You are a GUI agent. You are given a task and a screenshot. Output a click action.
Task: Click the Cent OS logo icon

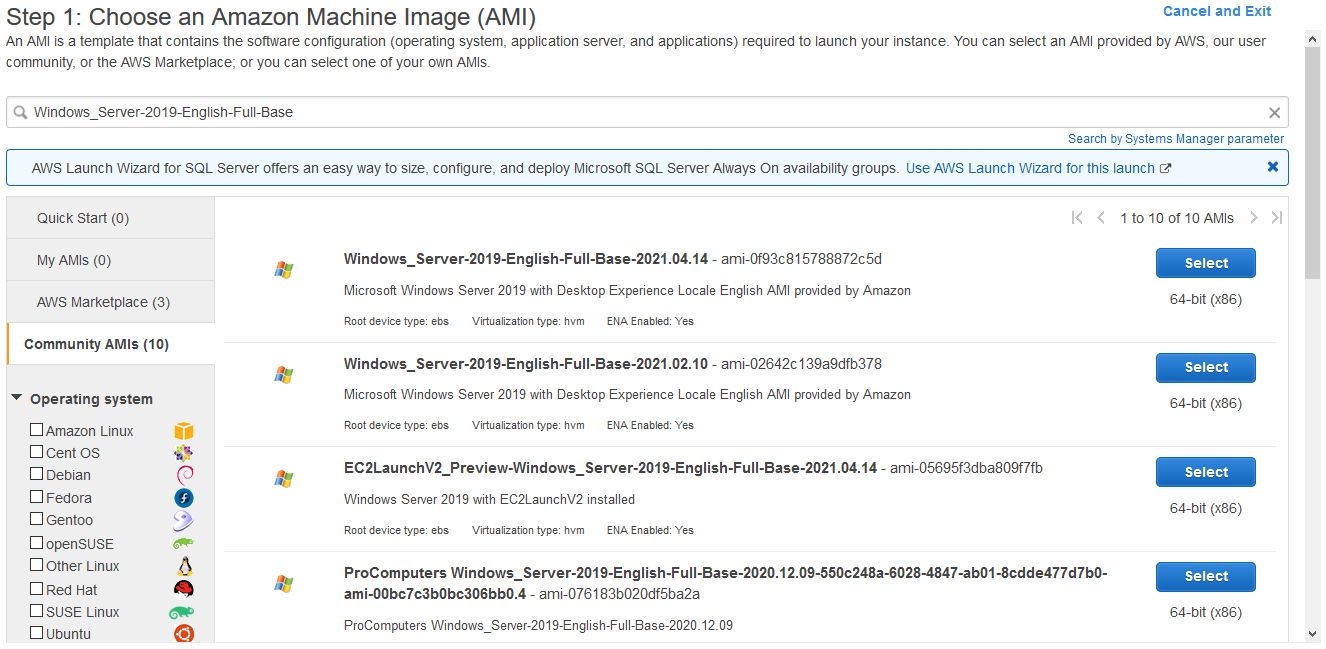point(184,453)
